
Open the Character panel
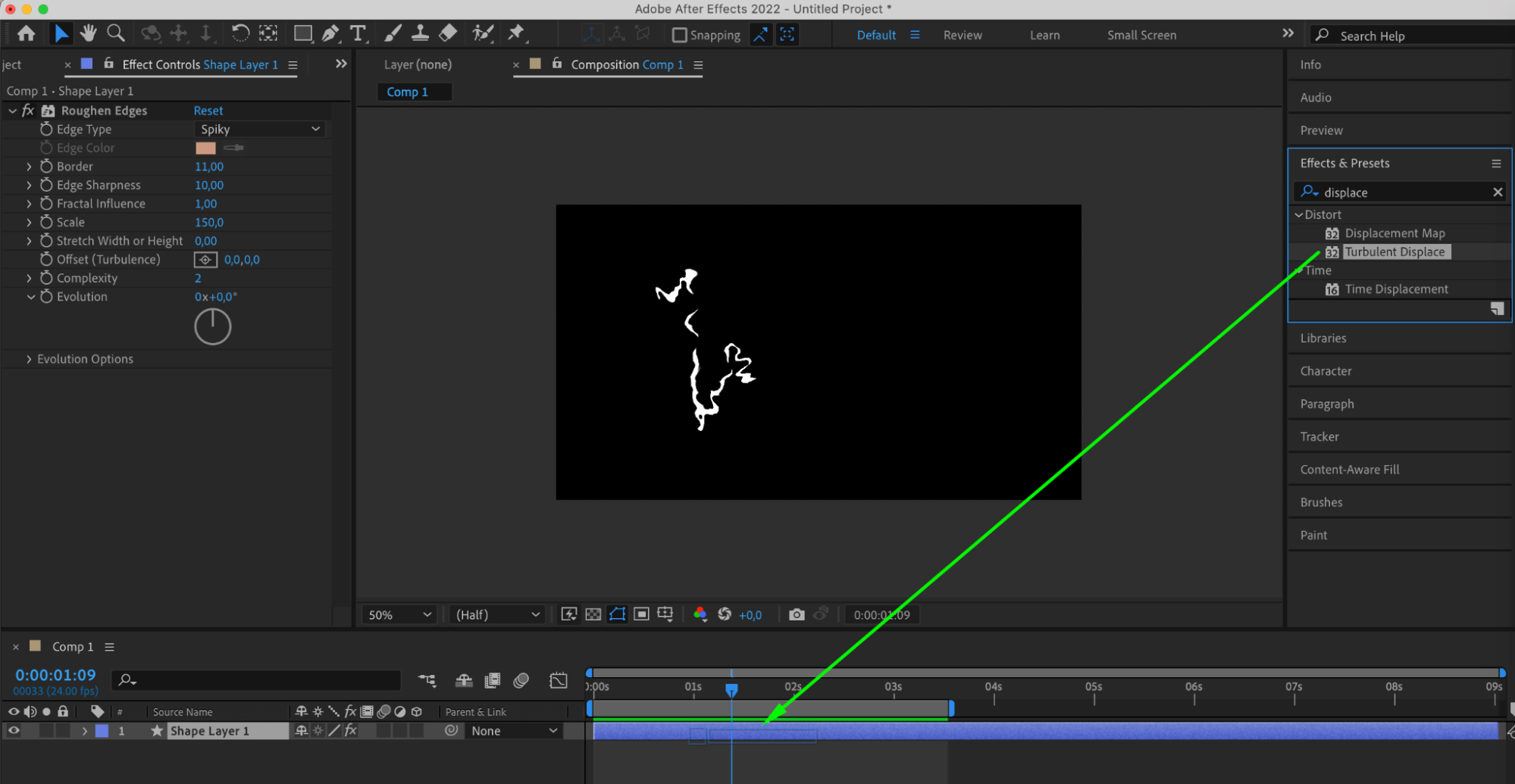[1326, 371]
